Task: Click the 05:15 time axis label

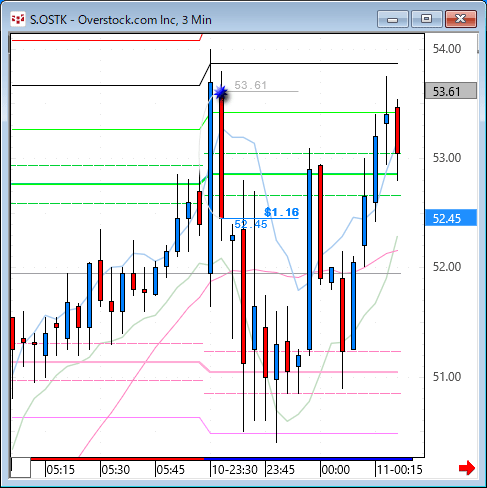Action: [x=60, y=469]
